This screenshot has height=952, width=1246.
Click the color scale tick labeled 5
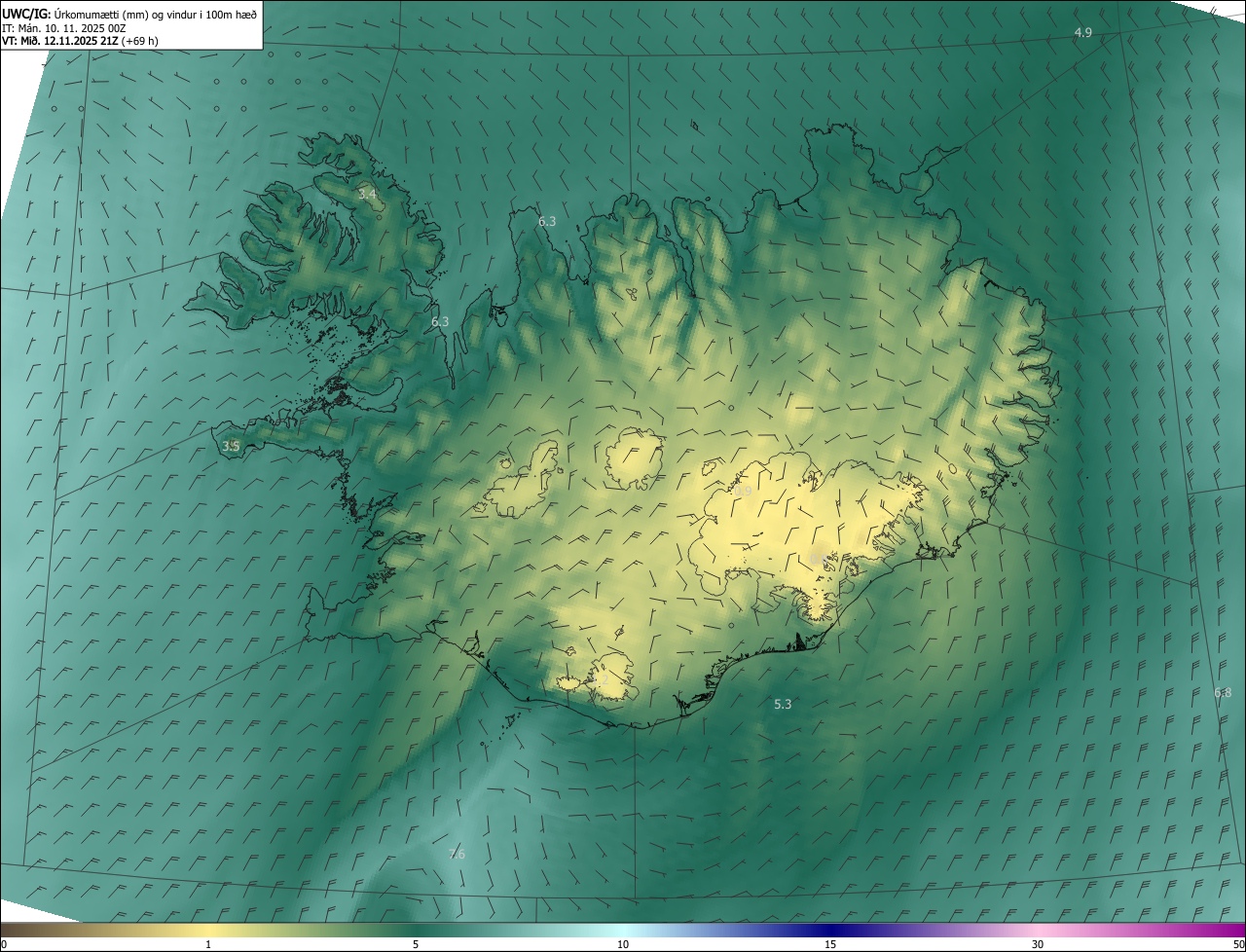[416, 945]
